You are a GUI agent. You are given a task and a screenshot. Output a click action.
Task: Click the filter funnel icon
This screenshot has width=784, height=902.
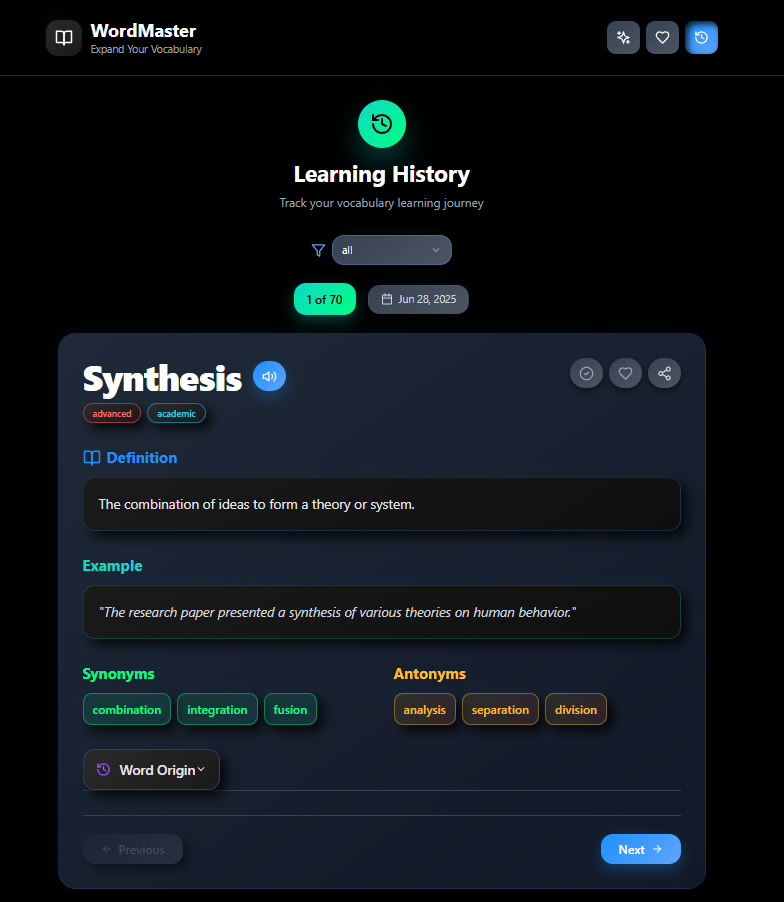tap(318, 250)
